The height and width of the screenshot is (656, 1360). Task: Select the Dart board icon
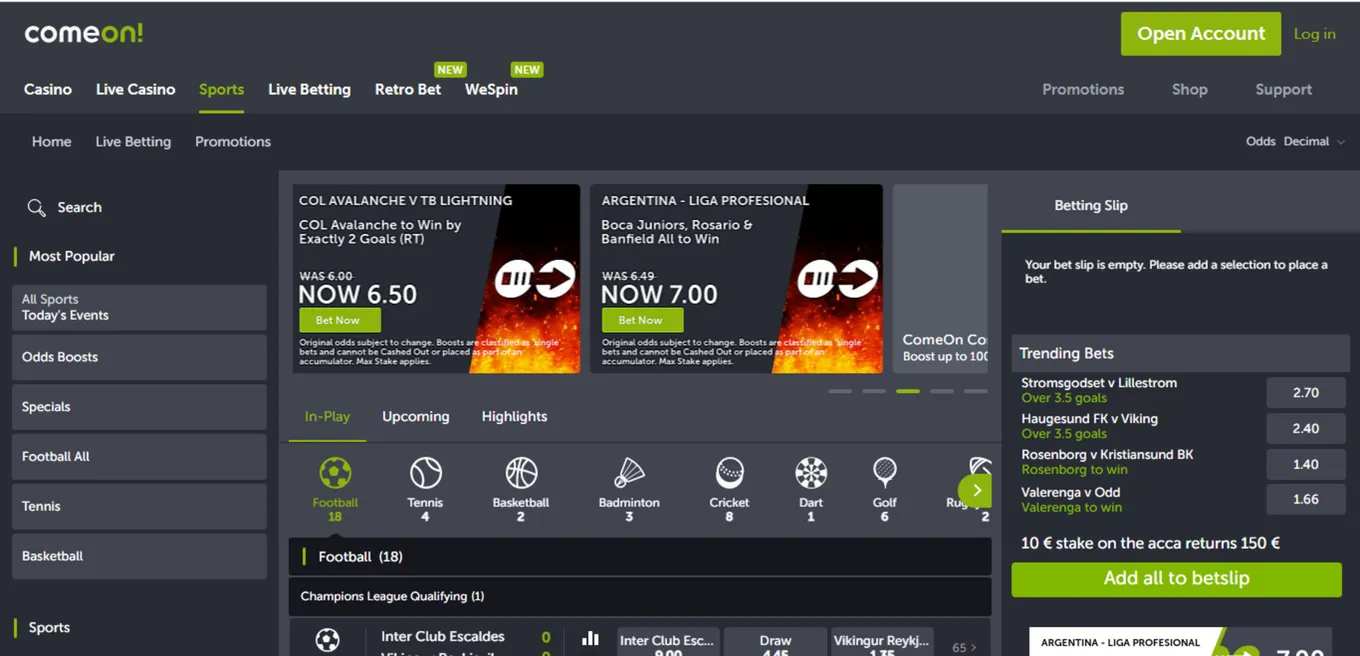(x=811, y=473)
